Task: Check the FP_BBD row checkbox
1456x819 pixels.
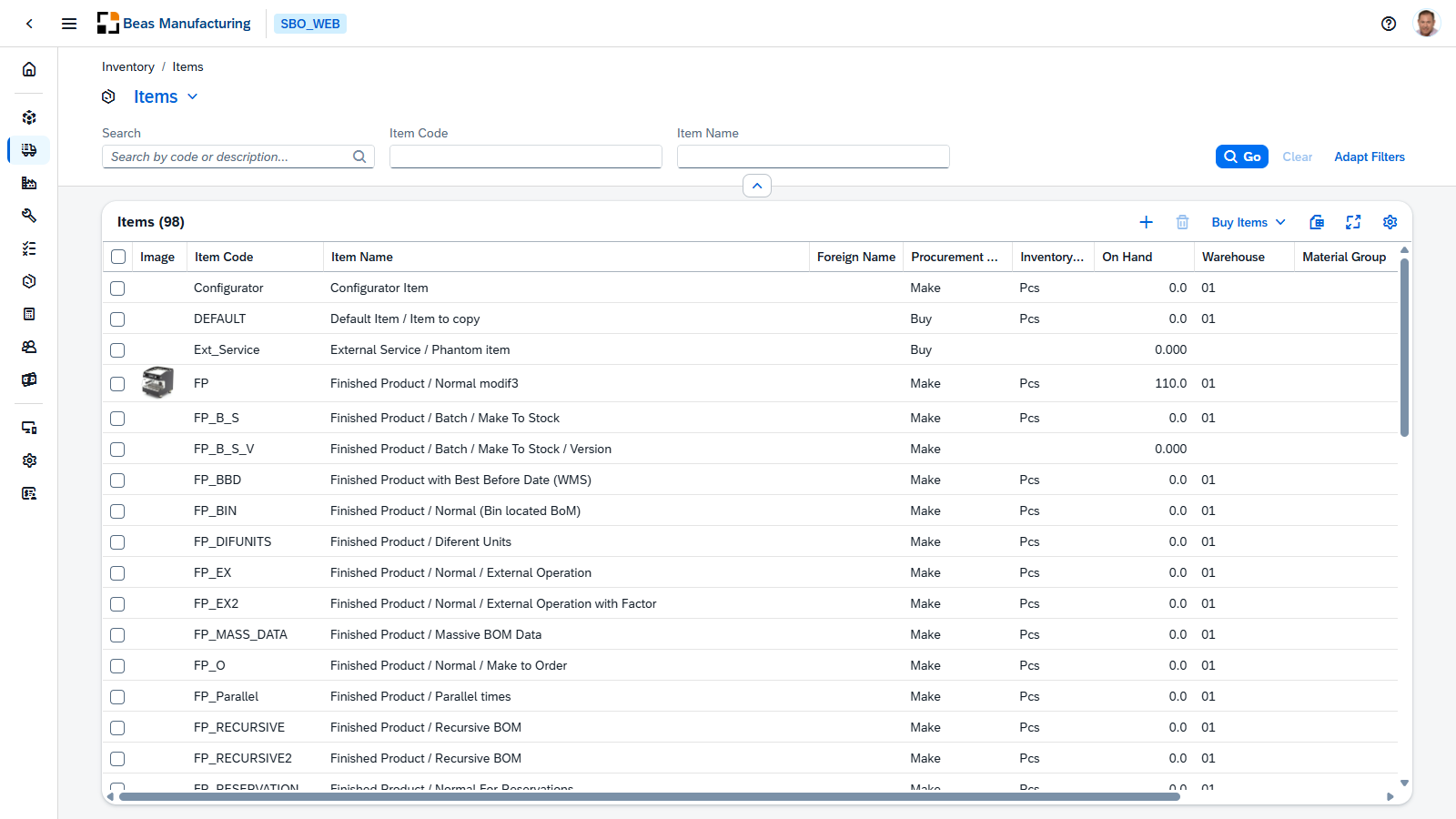Action: pyautogui.click(x=117, y=480)
